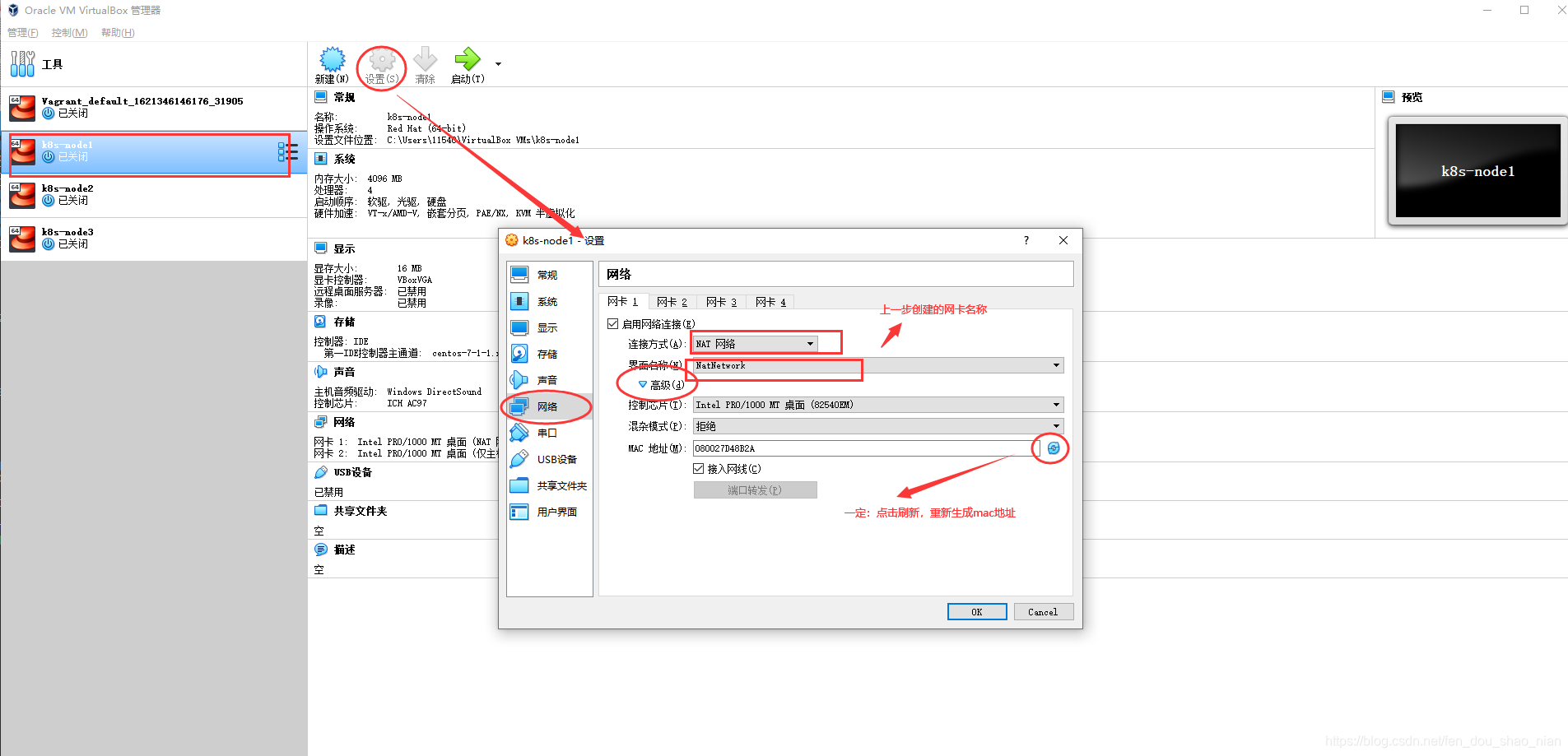Viewport: 1568px width, 756px height.
Task: Switch to the 网卡 2 tab
Action: pyautogui.click(x=672, y=302)
